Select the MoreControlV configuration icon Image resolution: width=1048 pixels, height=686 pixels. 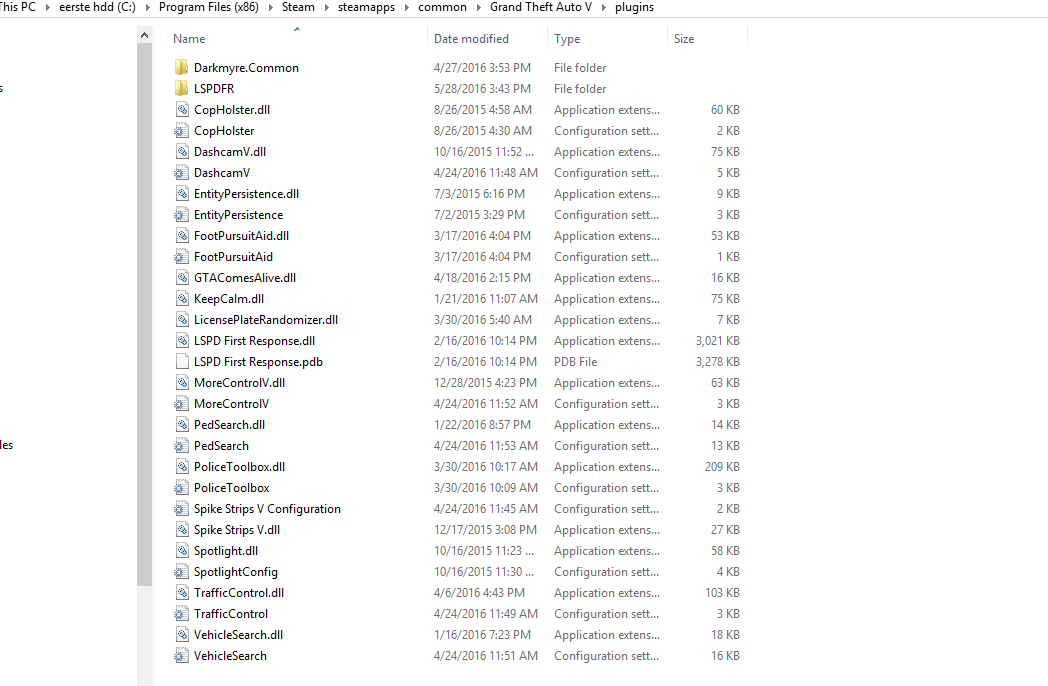pos(181,403)
